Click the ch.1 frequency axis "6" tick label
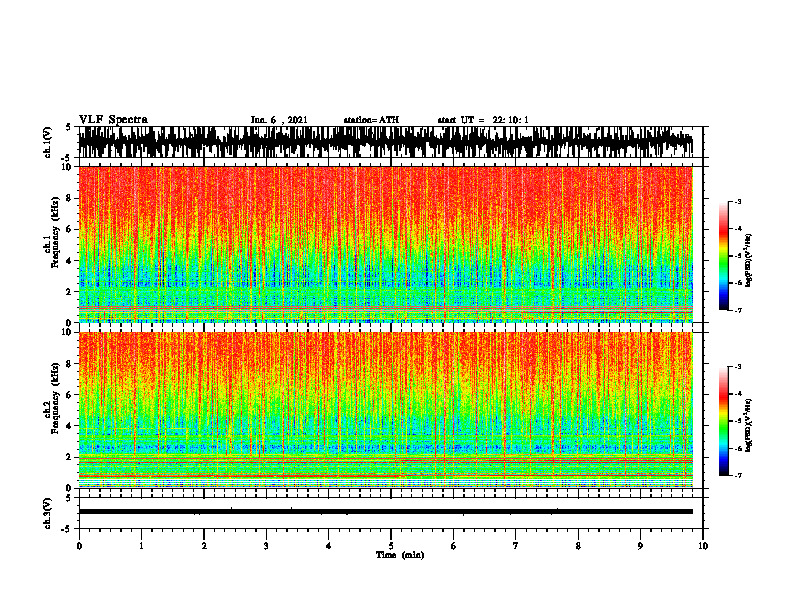Screen dimensions: 792x612 [x=69, y=229]
